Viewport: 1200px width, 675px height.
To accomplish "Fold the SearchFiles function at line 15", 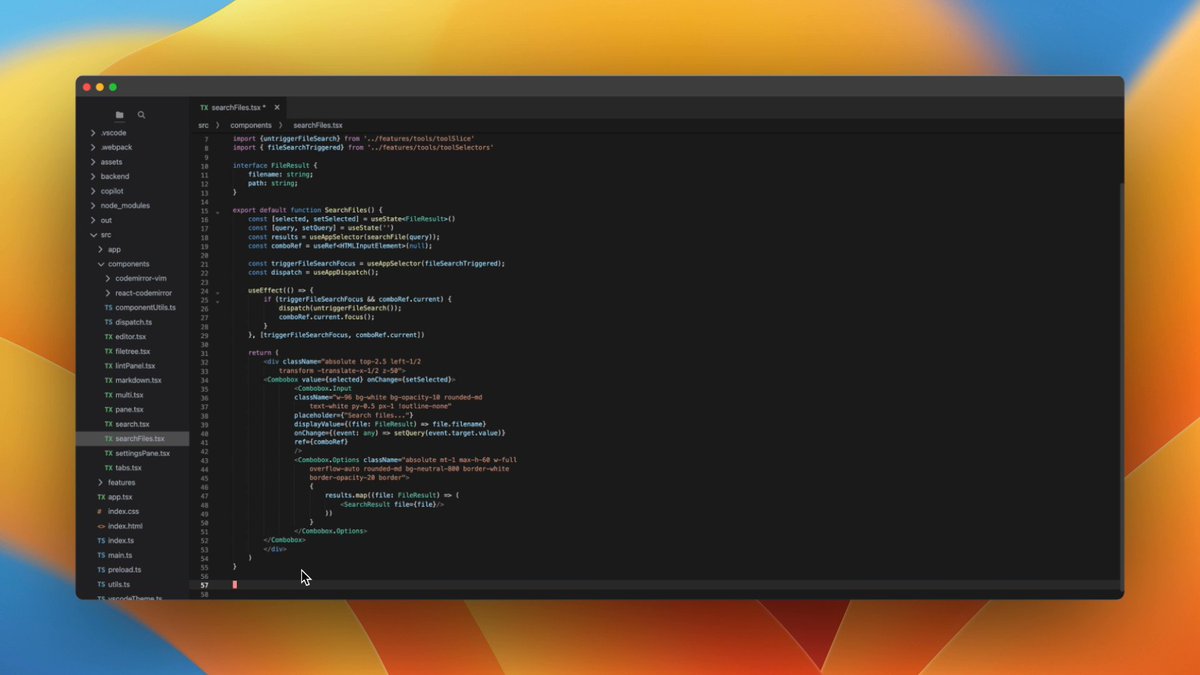I will click(217, 211).
